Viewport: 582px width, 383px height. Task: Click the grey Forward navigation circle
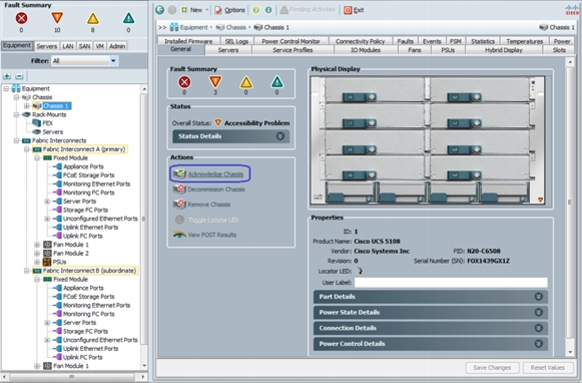click(x=172, y=10)
